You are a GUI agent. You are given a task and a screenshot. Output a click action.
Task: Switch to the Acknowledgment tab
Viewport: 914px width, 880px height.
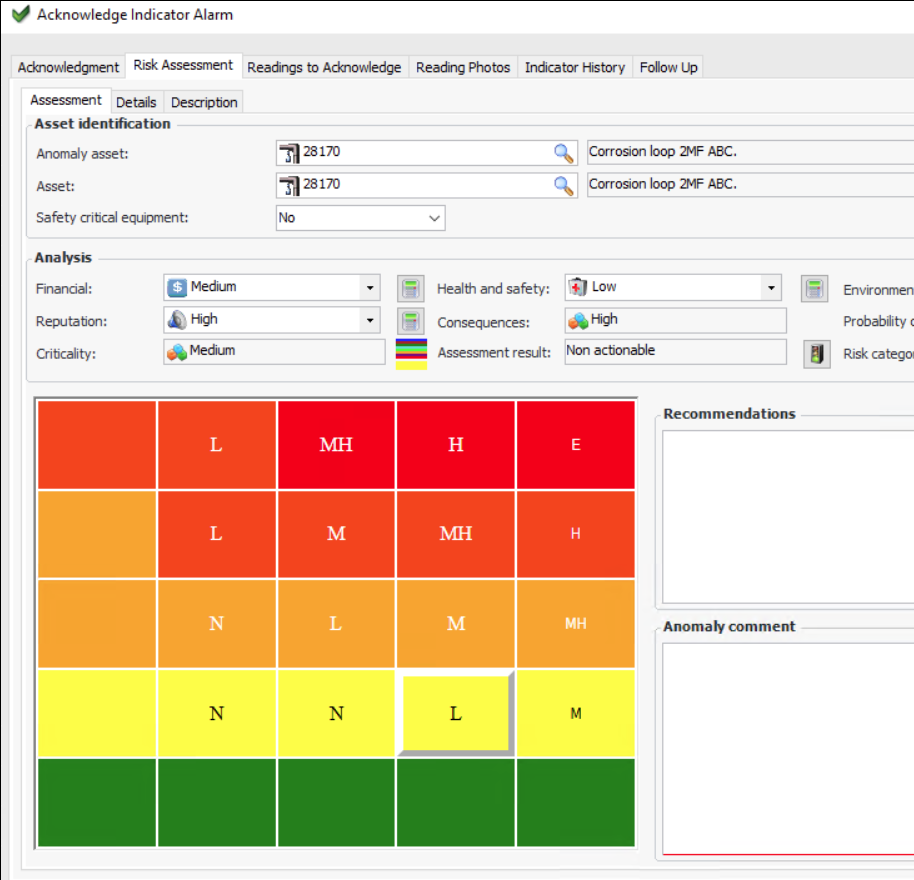[68, 67]
